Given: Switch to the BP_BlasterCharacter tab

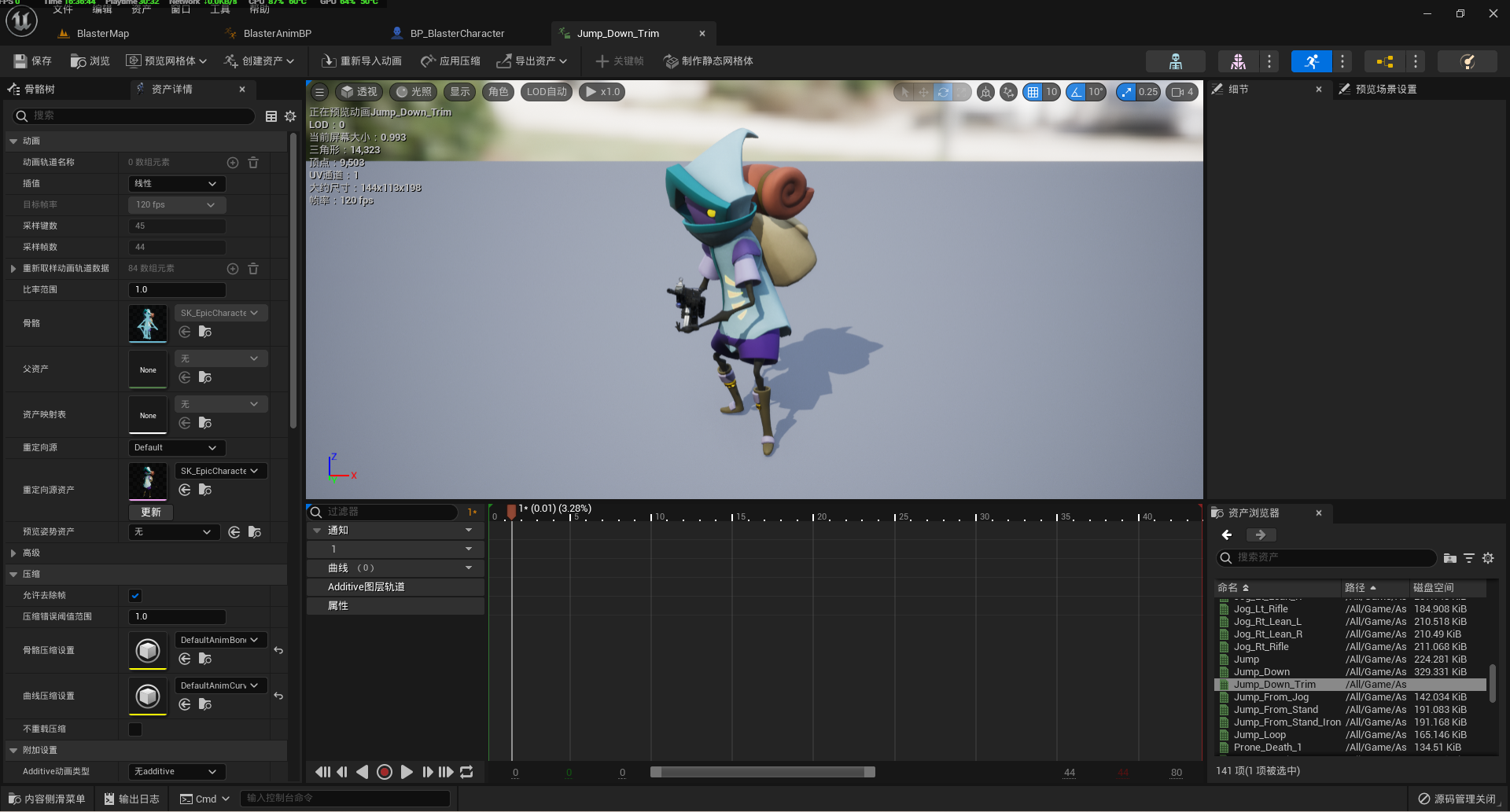Looking at the screenshot, I should tap(457, 34).
